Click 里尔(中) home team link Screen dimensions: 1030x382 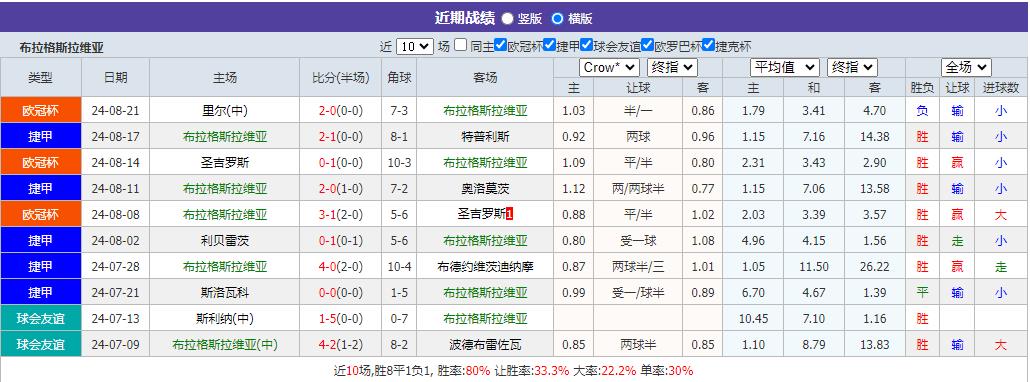coord(225,111)
